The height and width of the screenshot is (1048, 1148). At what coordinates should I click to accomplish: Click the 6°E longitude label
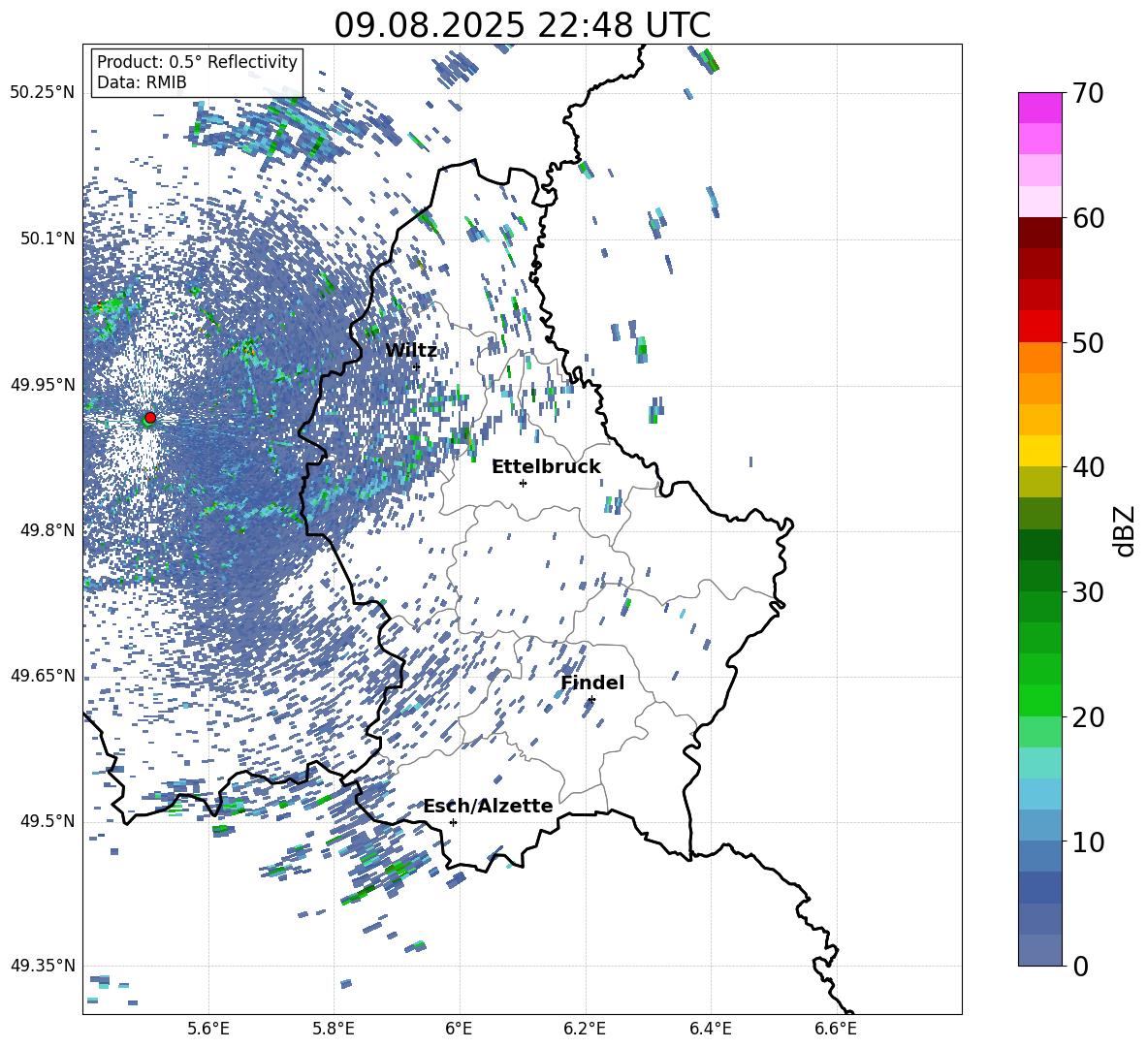point(459,1029)
